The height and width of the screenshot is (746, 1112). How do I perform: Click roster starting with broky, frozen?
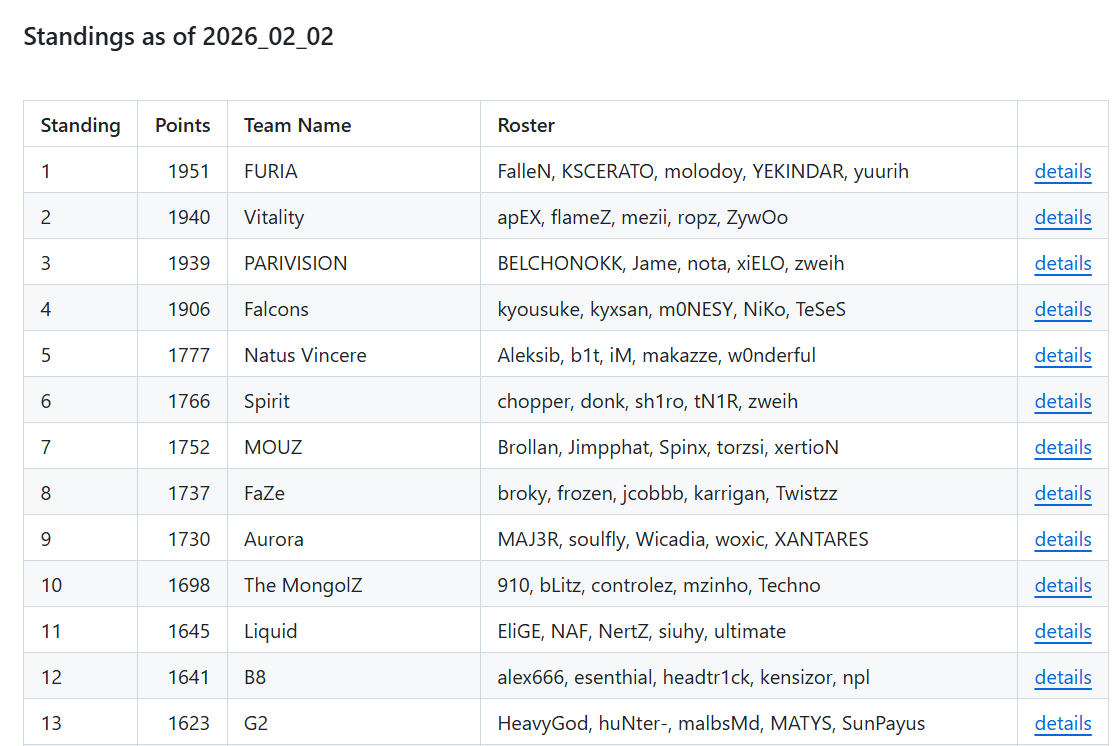pos(667,494)
